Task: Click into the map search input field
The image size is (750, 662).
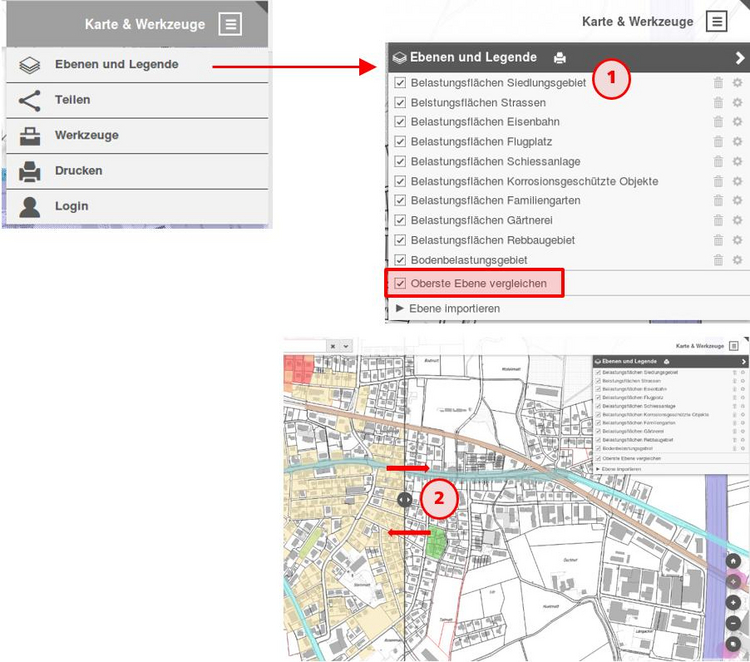Action: (x=305, y=346)
